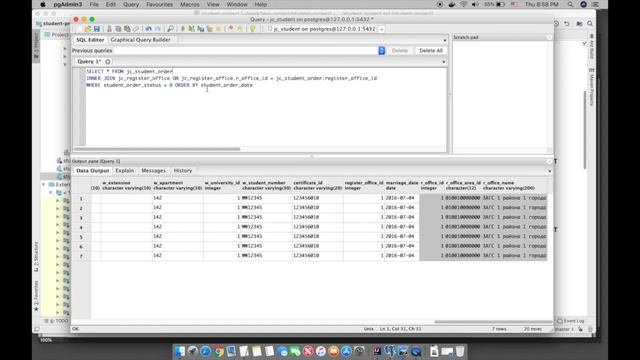640x360 pixels.
Task: Switch to Graphical Query Builder tab
Action: (x=140, y=40)
